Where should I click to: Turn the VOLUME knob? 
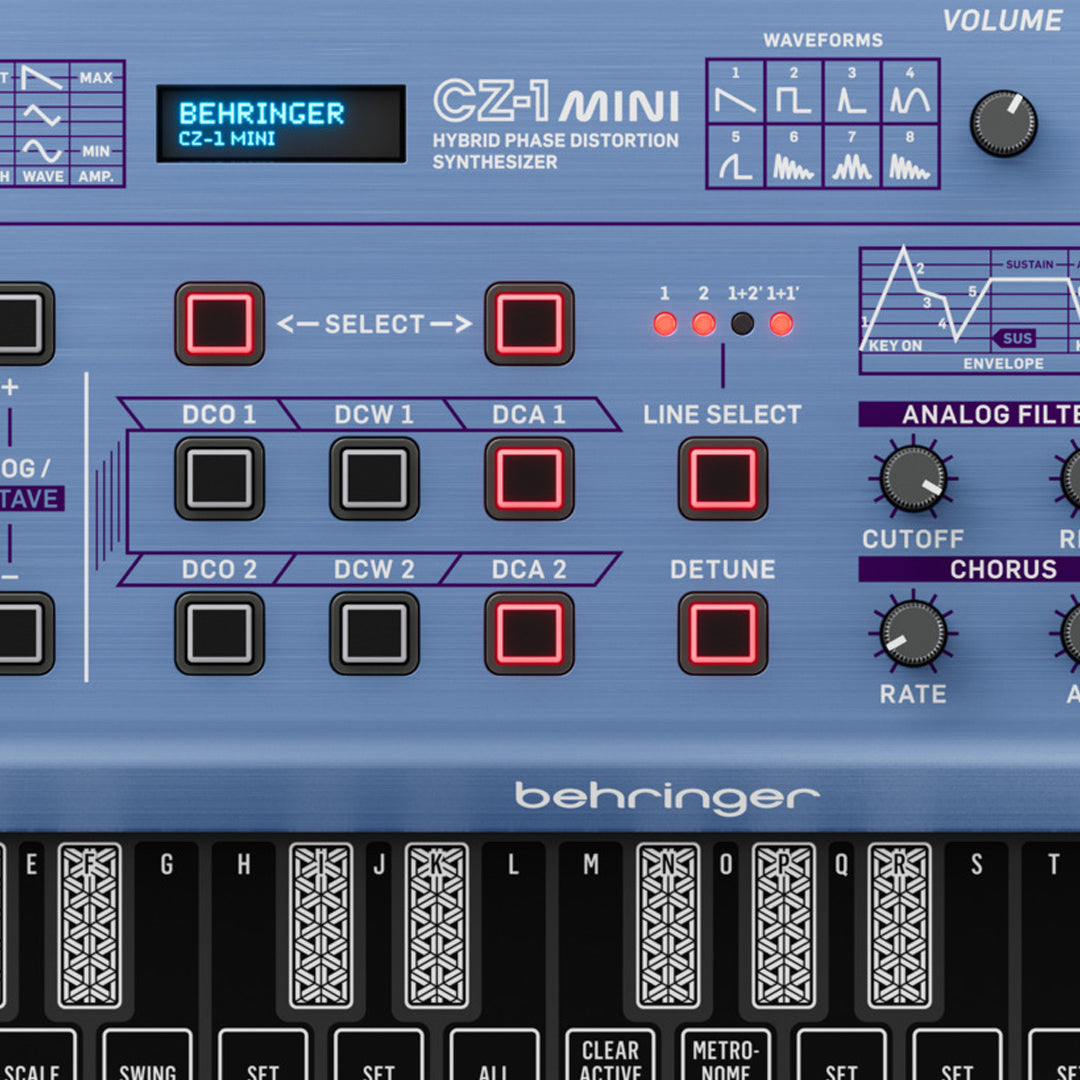click(x=1004, y=124)
